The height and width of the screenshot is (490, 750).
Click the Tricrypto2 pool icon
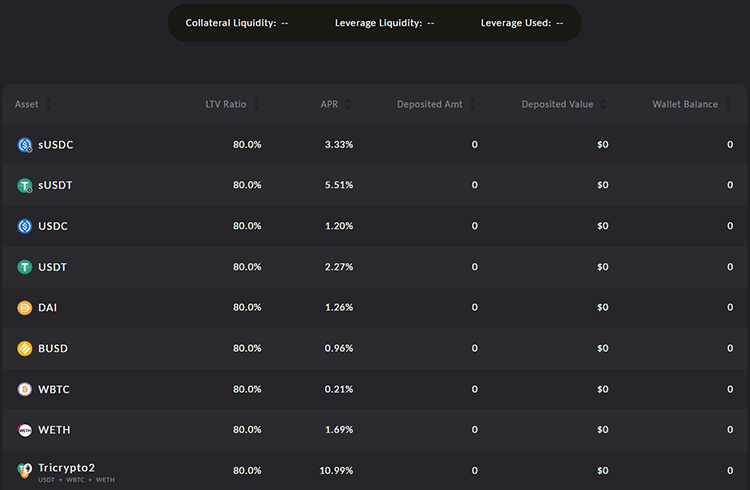[x=25, y=469]
